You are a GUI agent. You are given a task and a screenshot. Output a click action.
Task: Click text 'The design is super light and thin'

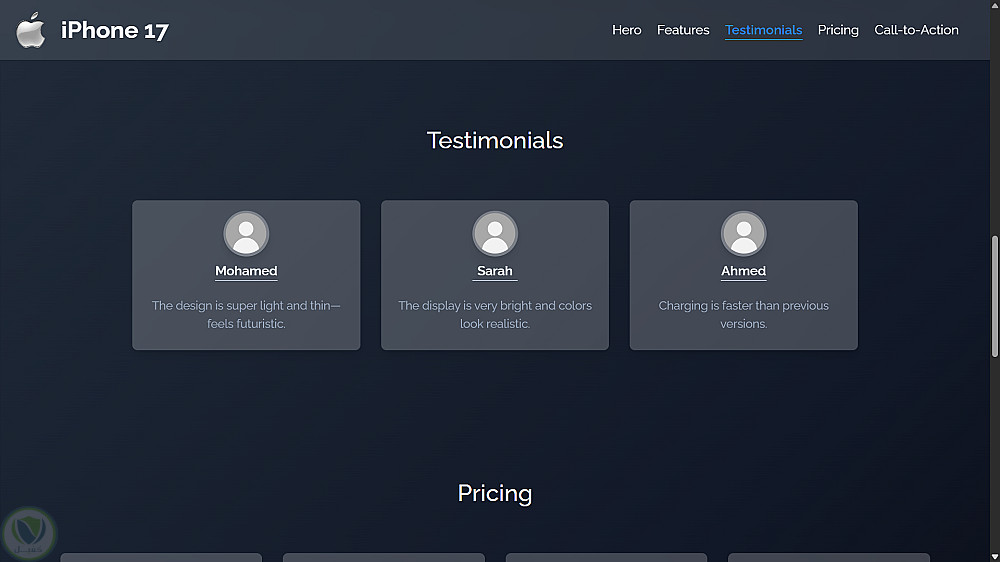[x=244, y=306]
